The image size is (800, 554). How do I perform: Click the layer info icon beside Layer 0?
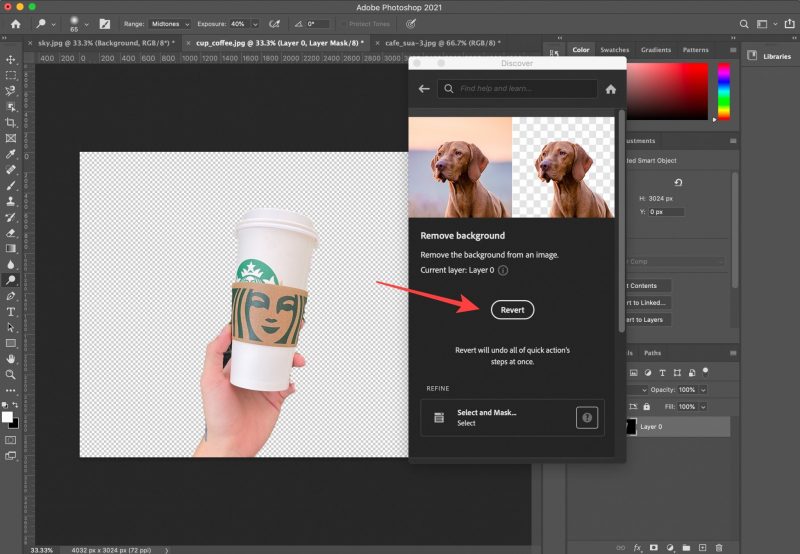(x=503, y=270)
